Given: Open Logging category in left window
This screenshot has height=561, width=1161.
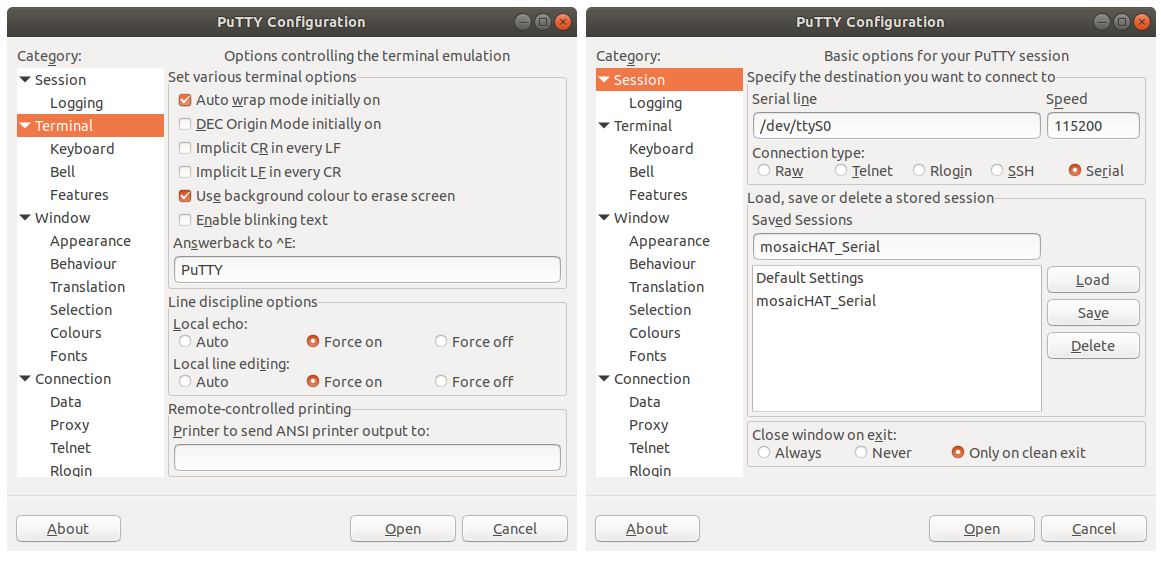Looking at the screenshot, I should [x=76, y=103].
